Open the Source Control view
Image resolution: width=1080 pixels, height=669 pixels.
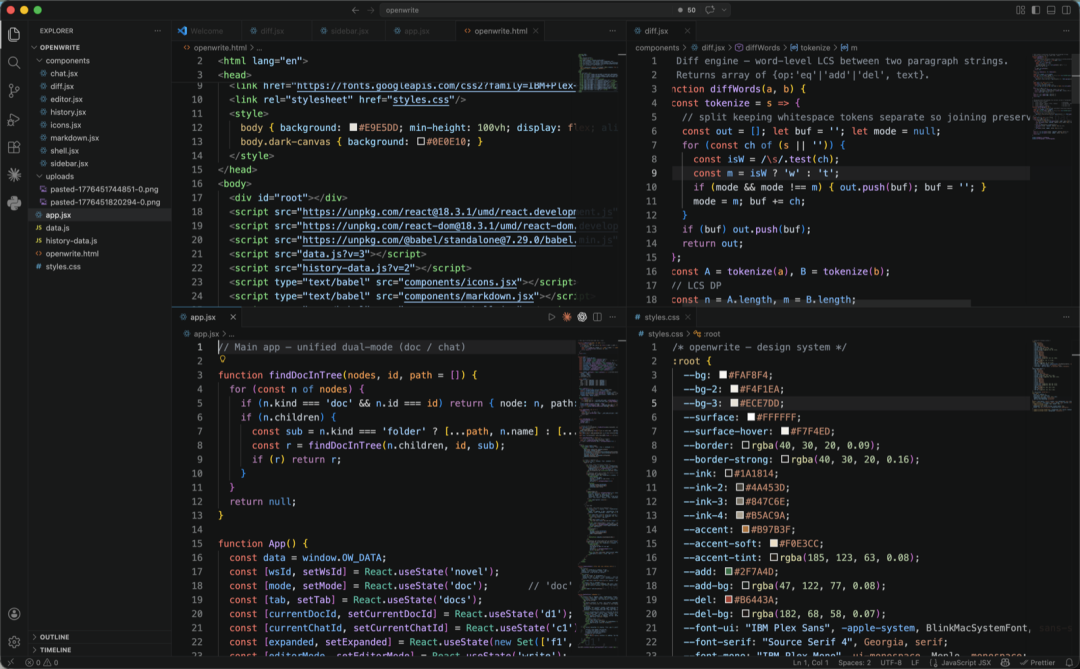tap(14, 90)
